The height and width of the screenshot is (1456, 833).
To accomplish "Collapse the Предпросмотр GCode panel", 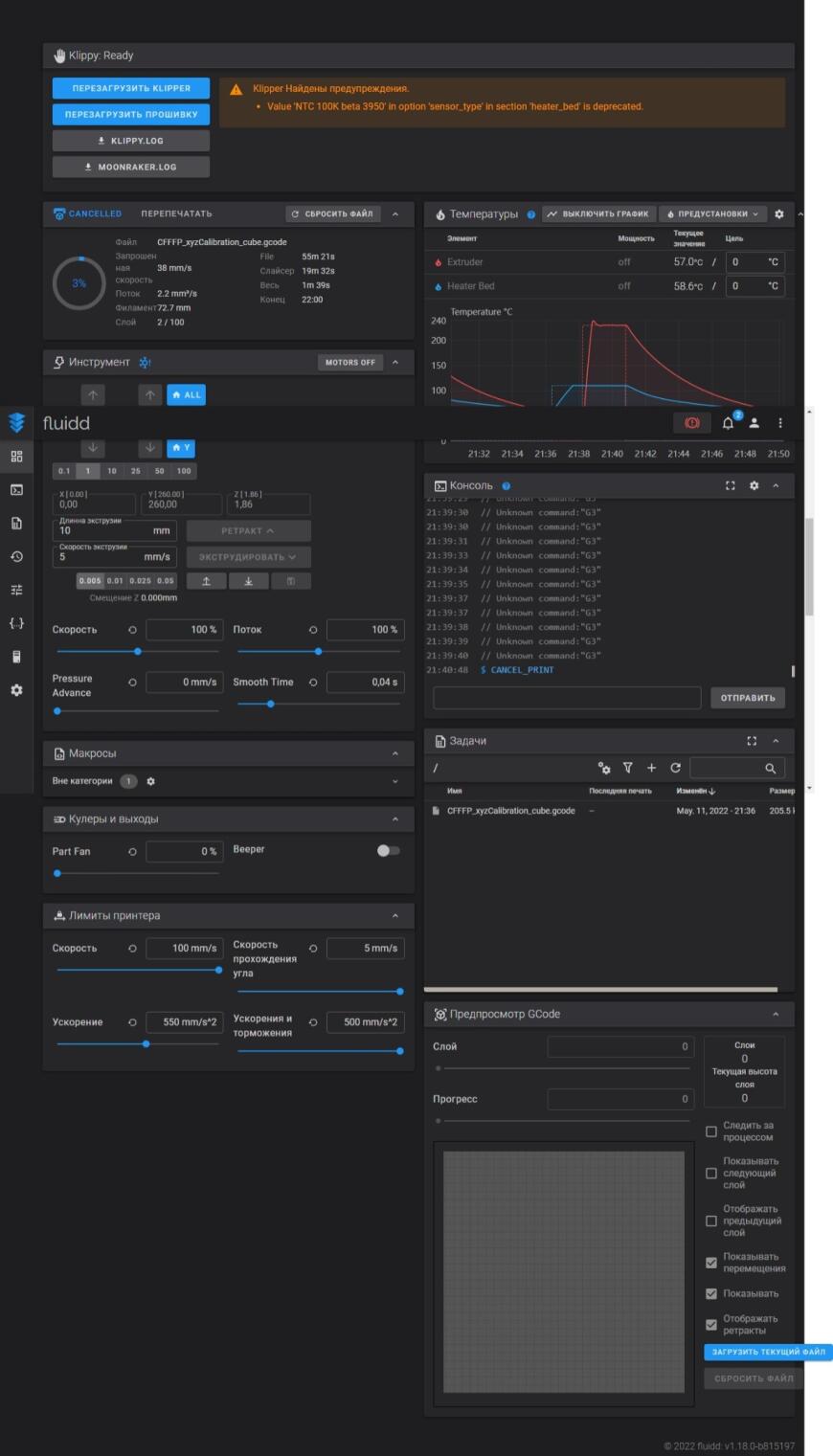I will 776,1014.
